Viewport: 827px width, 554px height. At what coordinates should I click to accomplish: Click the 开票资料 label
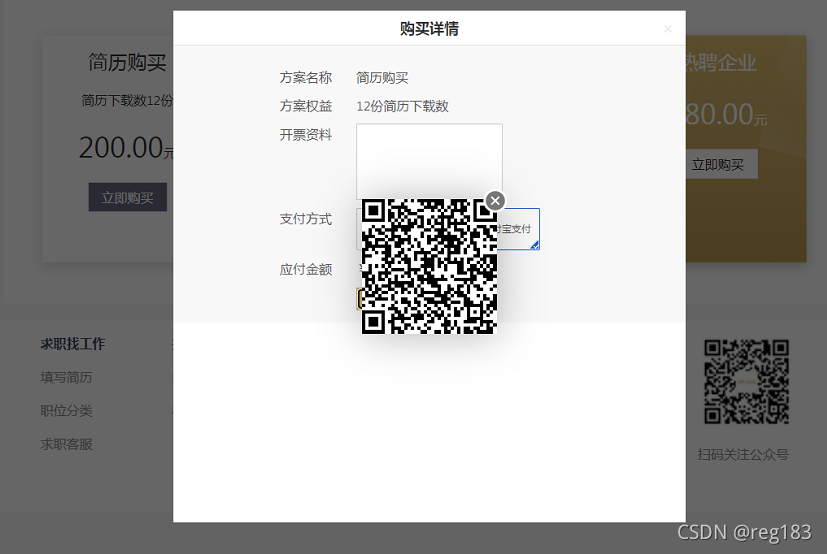[x=306, y=135]
